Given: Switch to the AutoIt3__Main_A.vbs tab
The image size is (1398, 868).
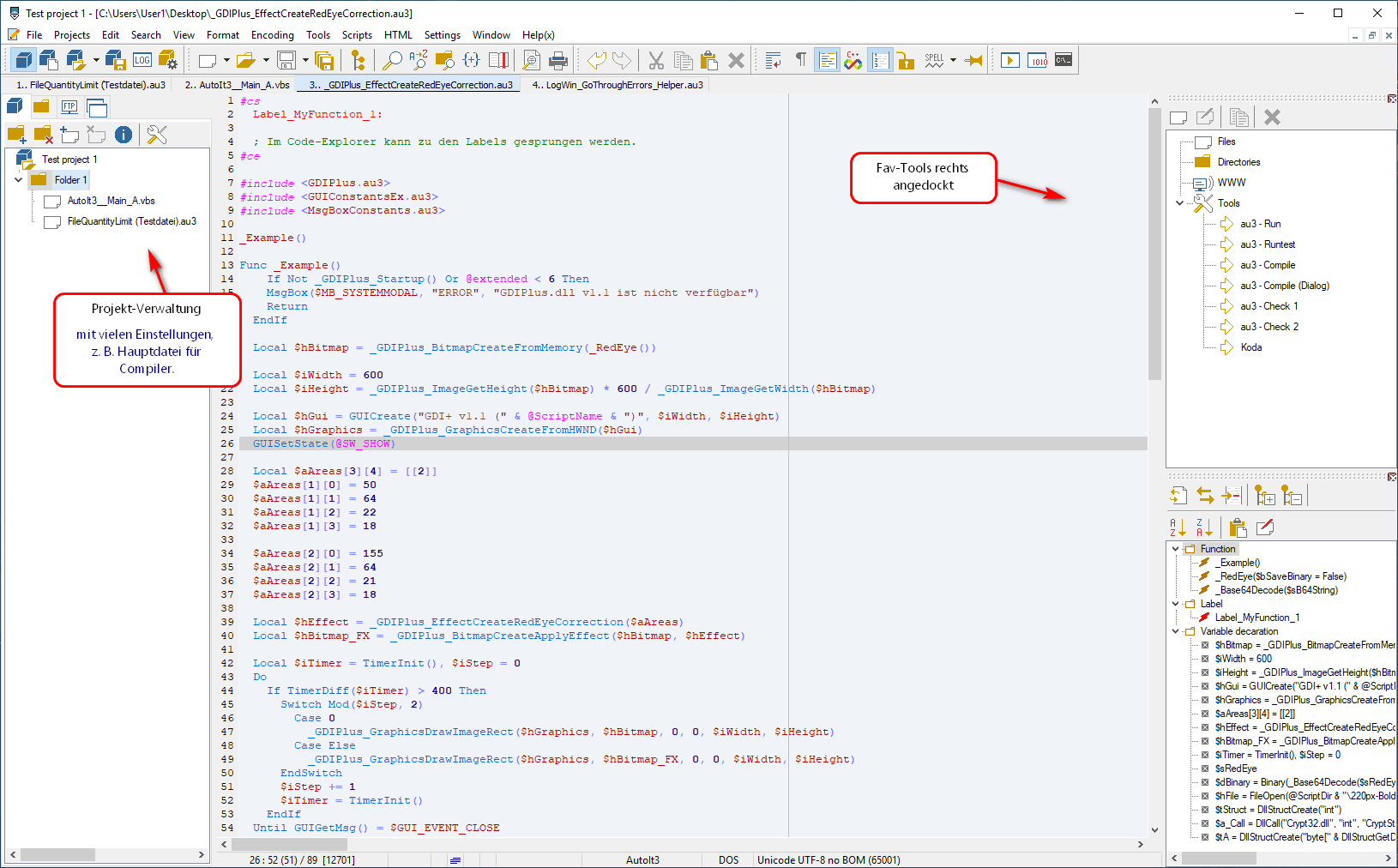Looking at the screenshot, I should coord(238,85).
